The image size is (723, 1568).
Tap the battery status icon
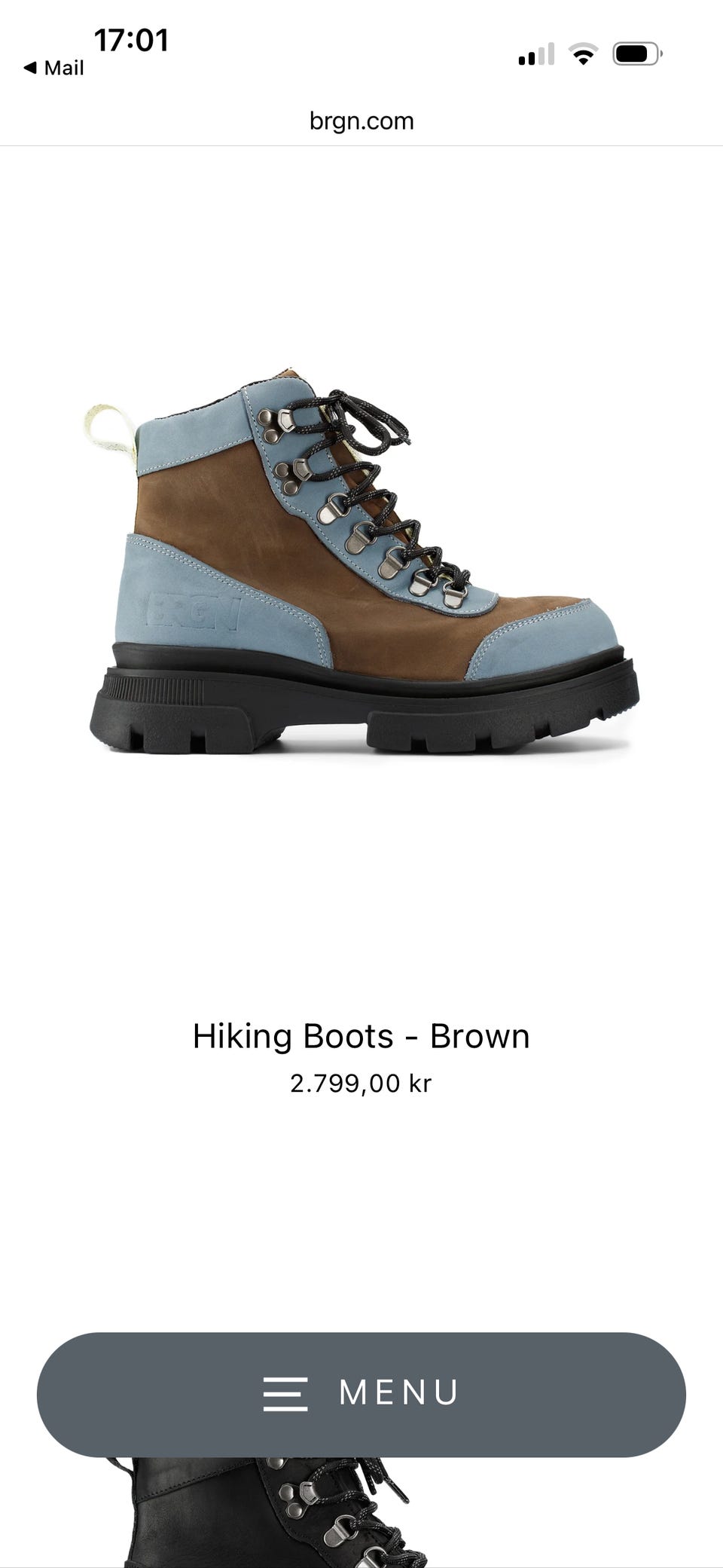[x=637, y=54]
